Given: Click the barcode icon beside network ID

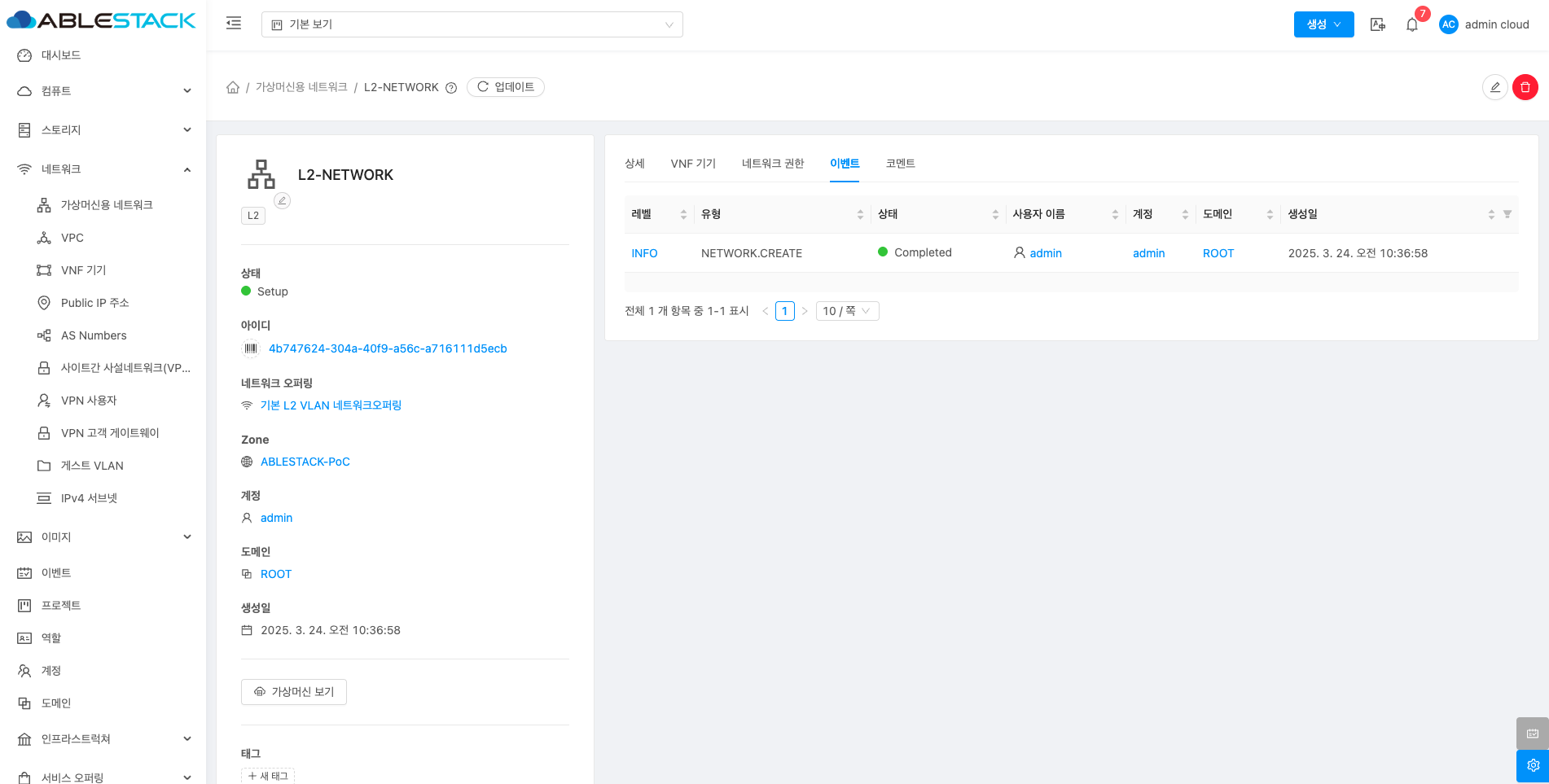Looking at the screenshot, I should tap(251, 348).
